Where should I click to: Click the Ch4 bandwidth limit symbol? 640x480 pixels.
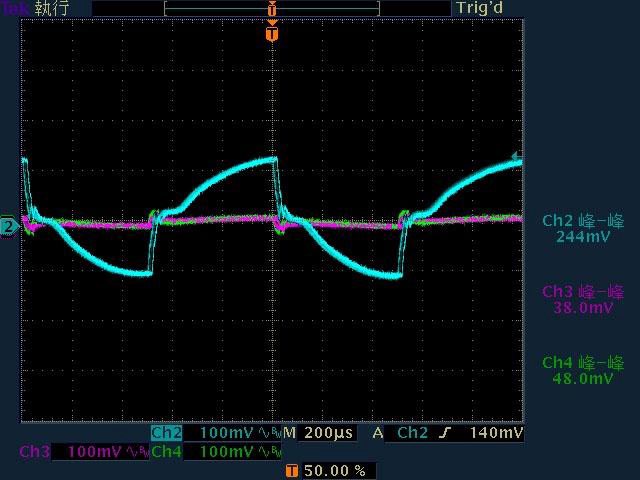tap(270, 452)
